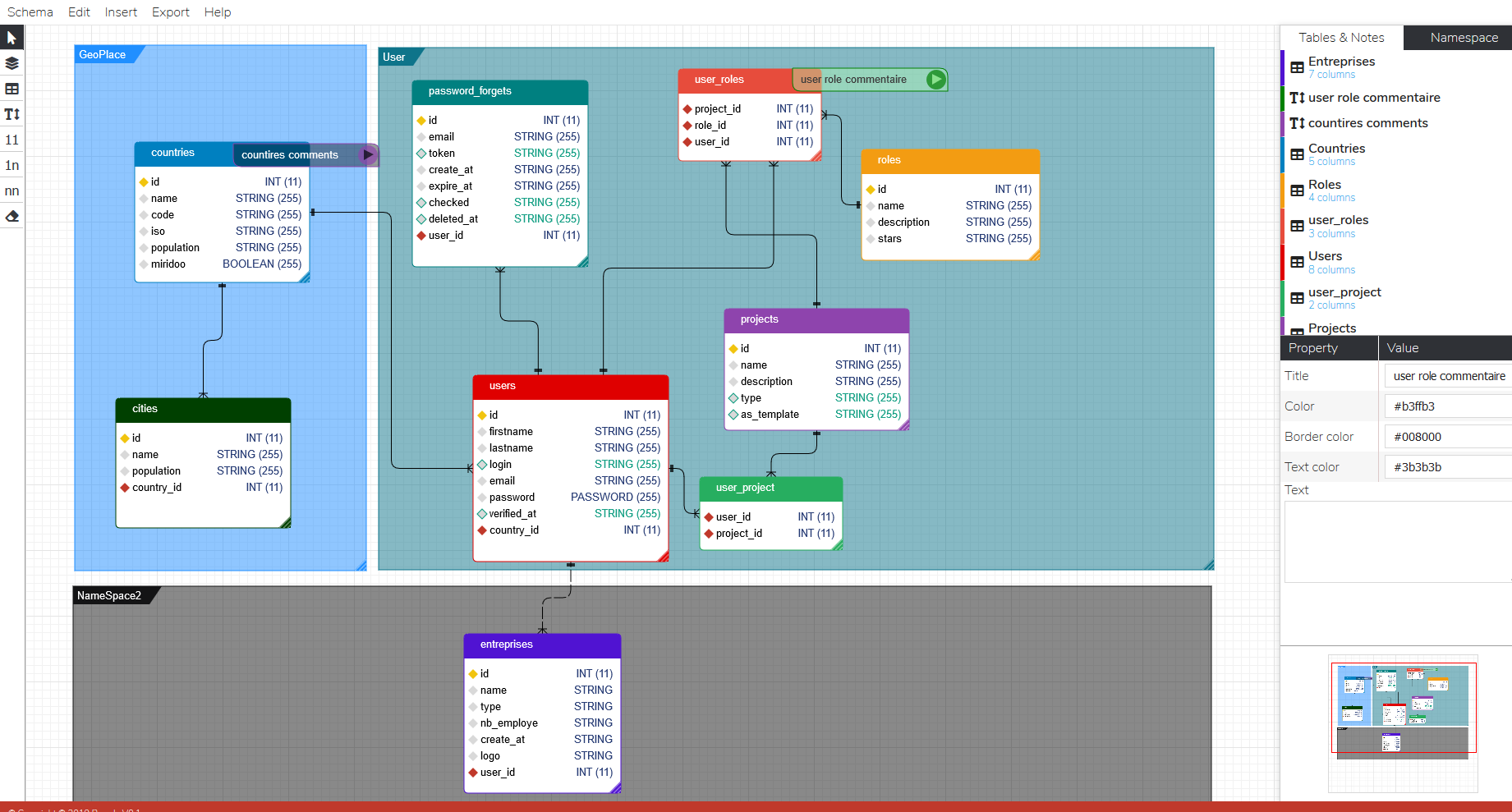Edit the Color value #b3ffb3
This screenshot has width=1512, height=812.
pyautogui.click(x=1448, y=406)
